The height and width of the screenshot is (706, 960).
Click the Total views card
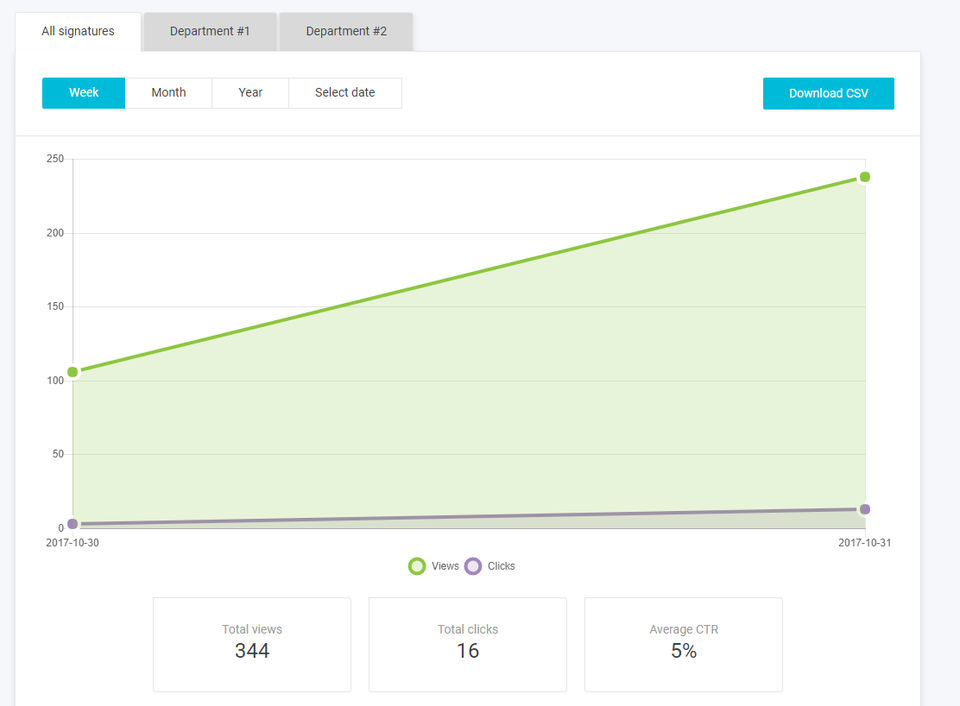[252, 645]
